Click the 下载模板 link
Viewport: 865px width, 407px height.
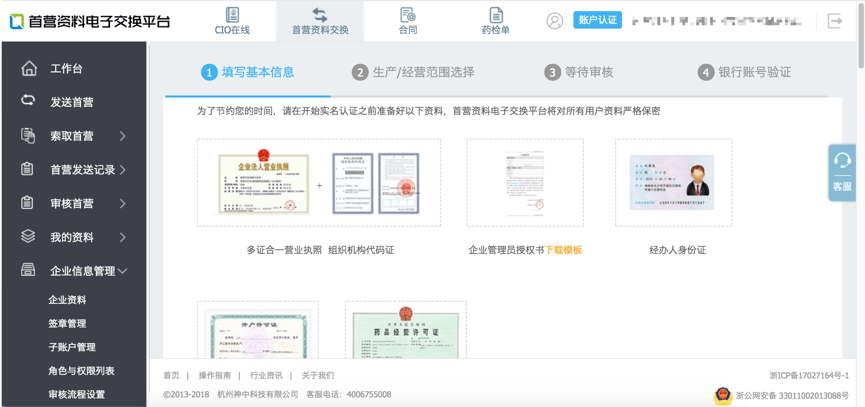tap(563, 250)
